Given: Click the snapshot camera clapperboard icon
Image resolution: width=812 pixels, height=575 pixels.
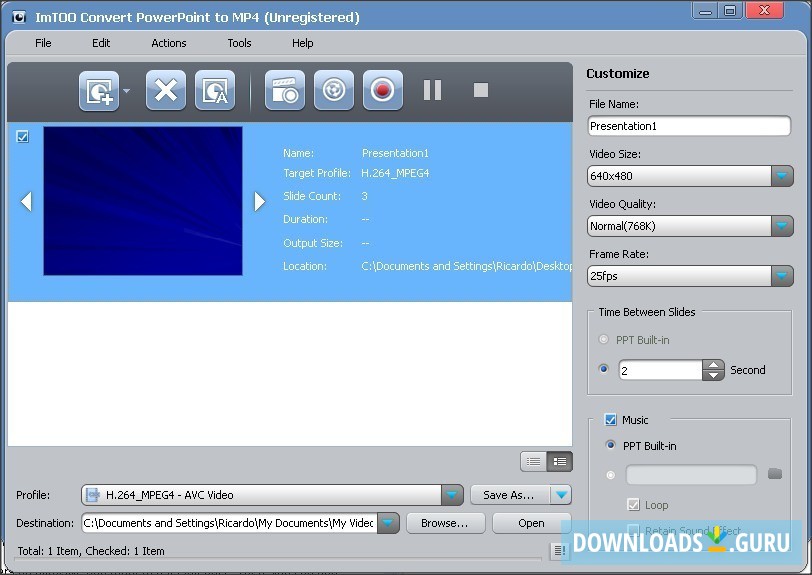Looking at the screenshot, I should 285,91.
